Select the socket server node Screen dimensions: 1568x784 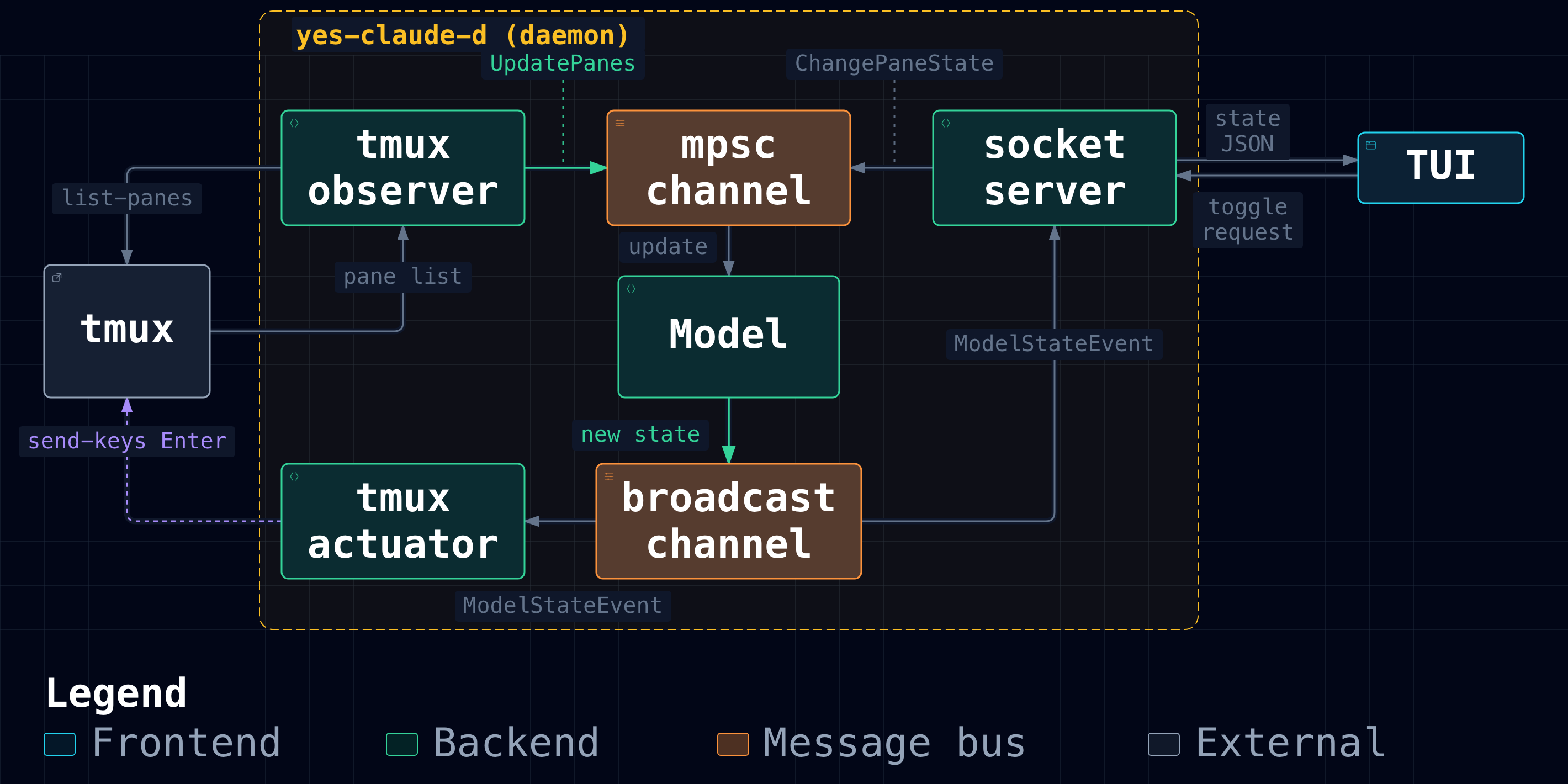(x=1055, y=168)
